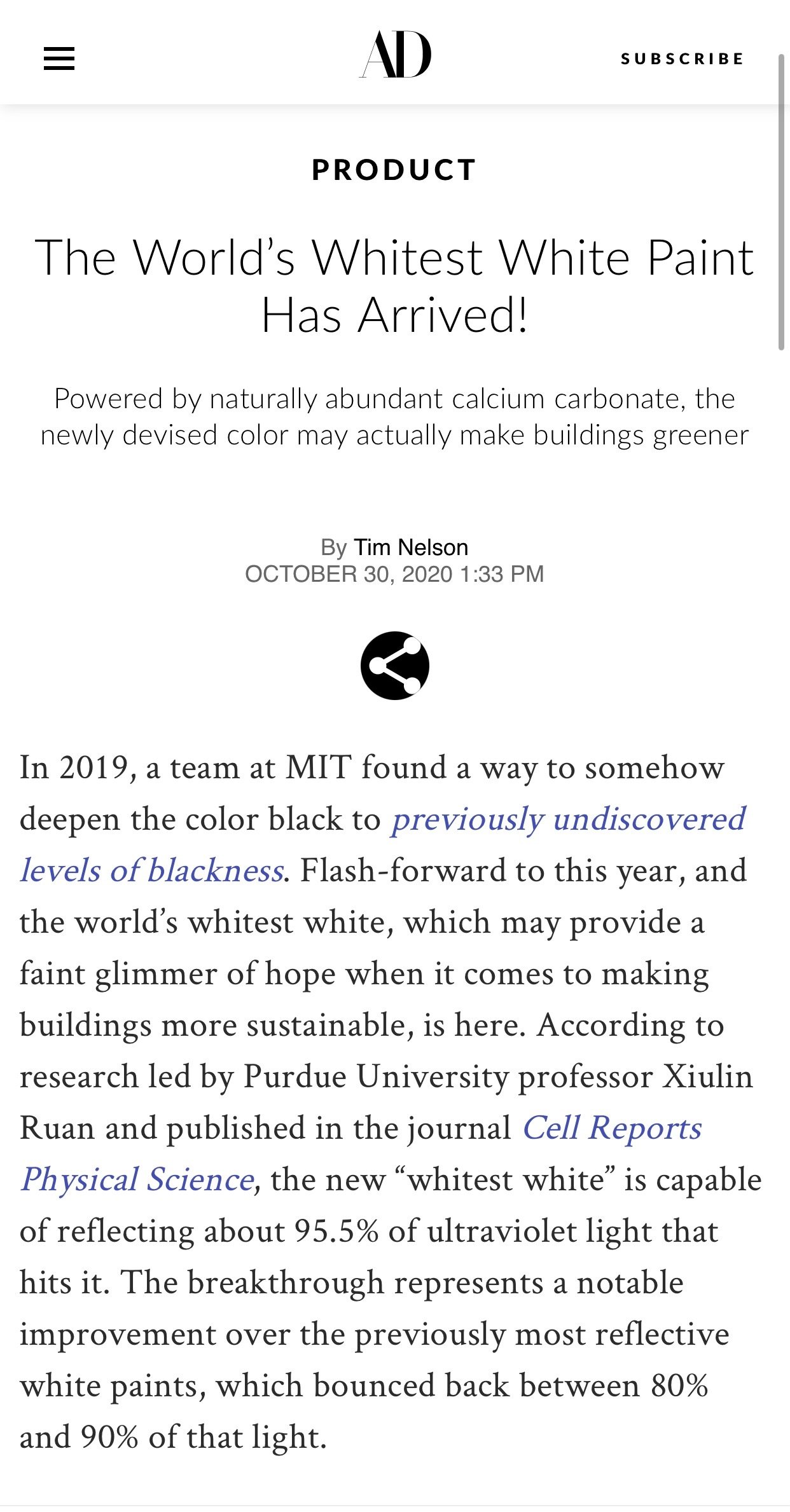The height and width of the screenshot is (1512, 790).
Task: Click the black circular share icon
Action: tap(395, 666)
